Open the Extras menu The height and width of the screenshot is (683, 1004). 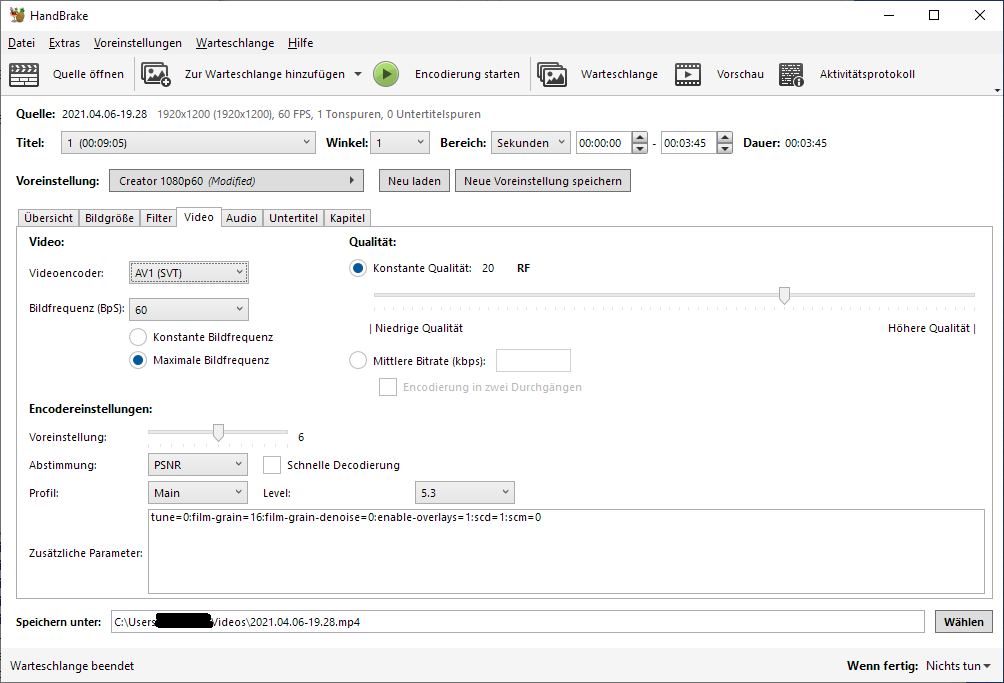64,43
